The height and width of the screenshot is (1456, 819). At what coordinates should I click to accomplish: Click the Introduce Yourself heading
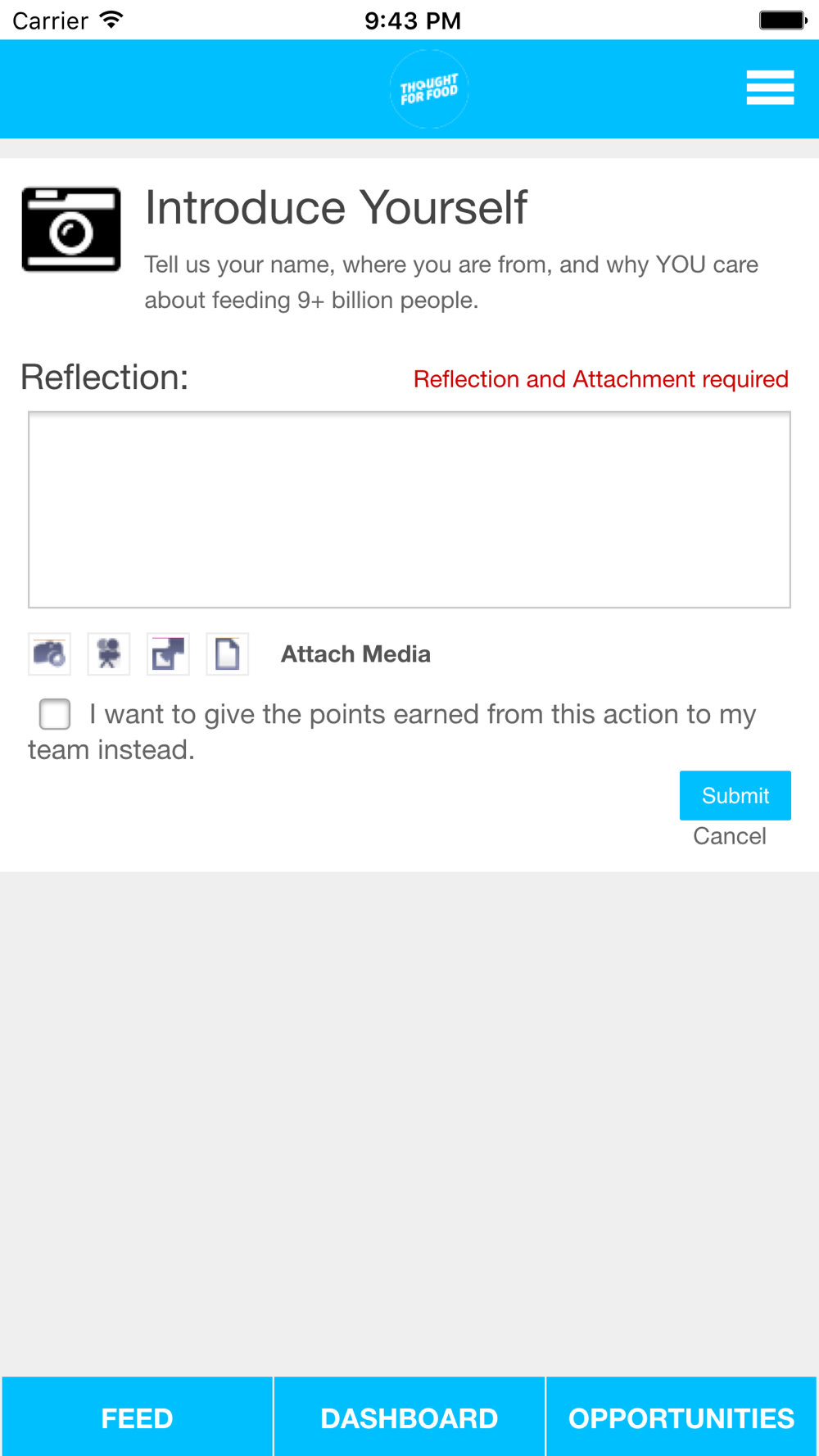pos(336,207)
